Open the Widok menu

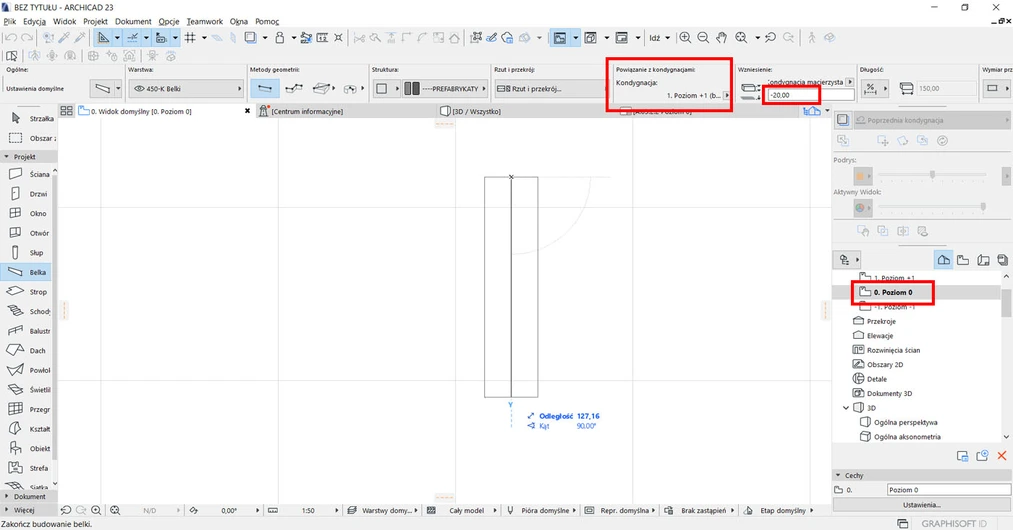pyautogui.click(x=65, y=21)
